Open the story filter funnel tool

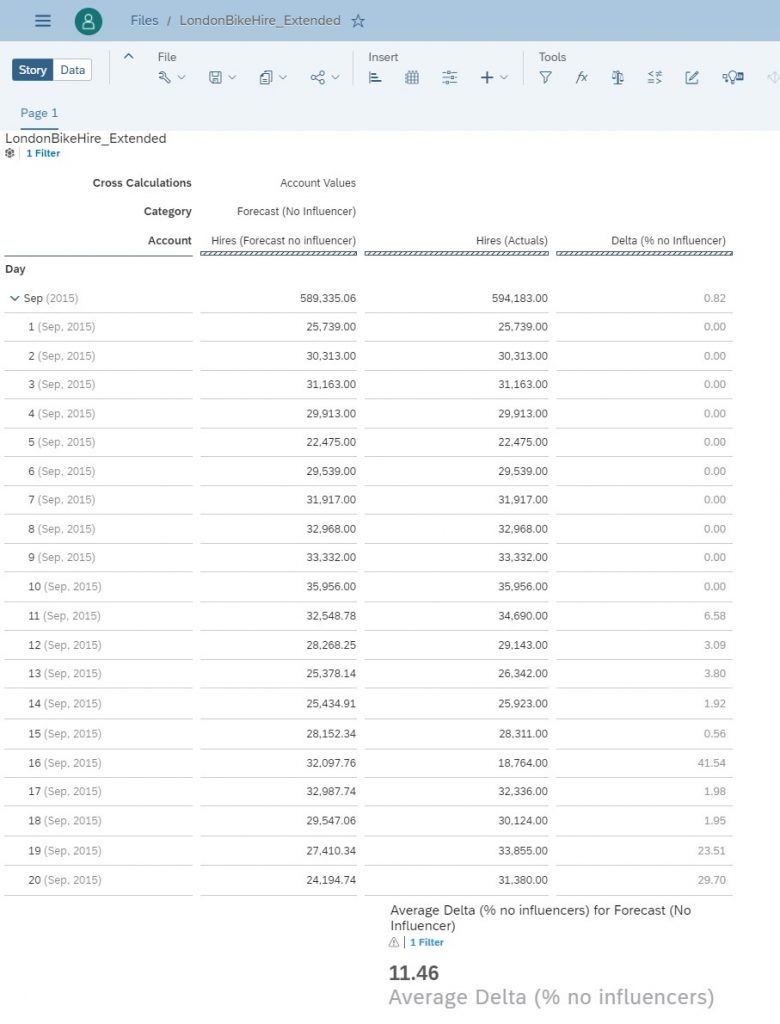pyautogui.click(x=545, y=78)
